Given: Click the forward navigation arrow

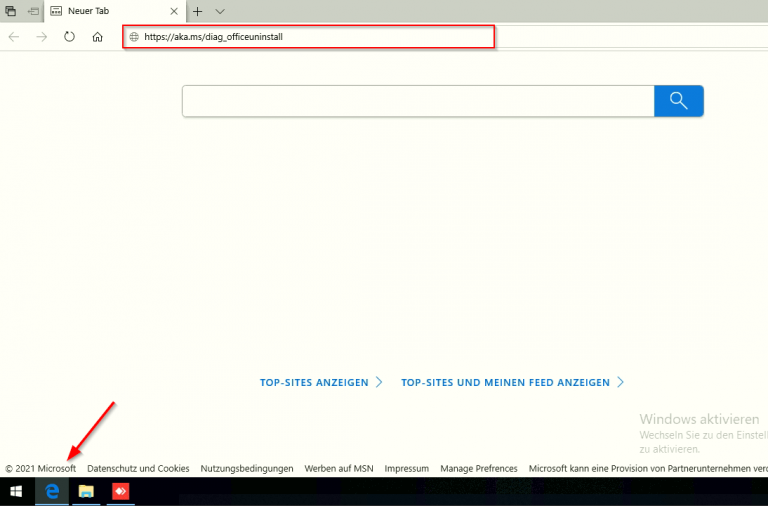Looking at the screenshot, I should click(x=41, y=37).
